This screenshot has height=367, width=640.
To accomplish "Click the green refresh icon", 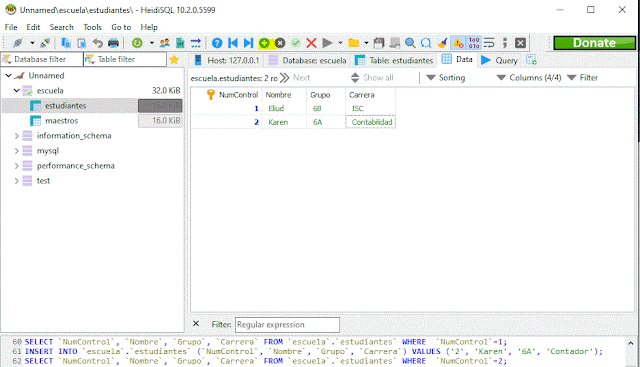I will point(137,43).
